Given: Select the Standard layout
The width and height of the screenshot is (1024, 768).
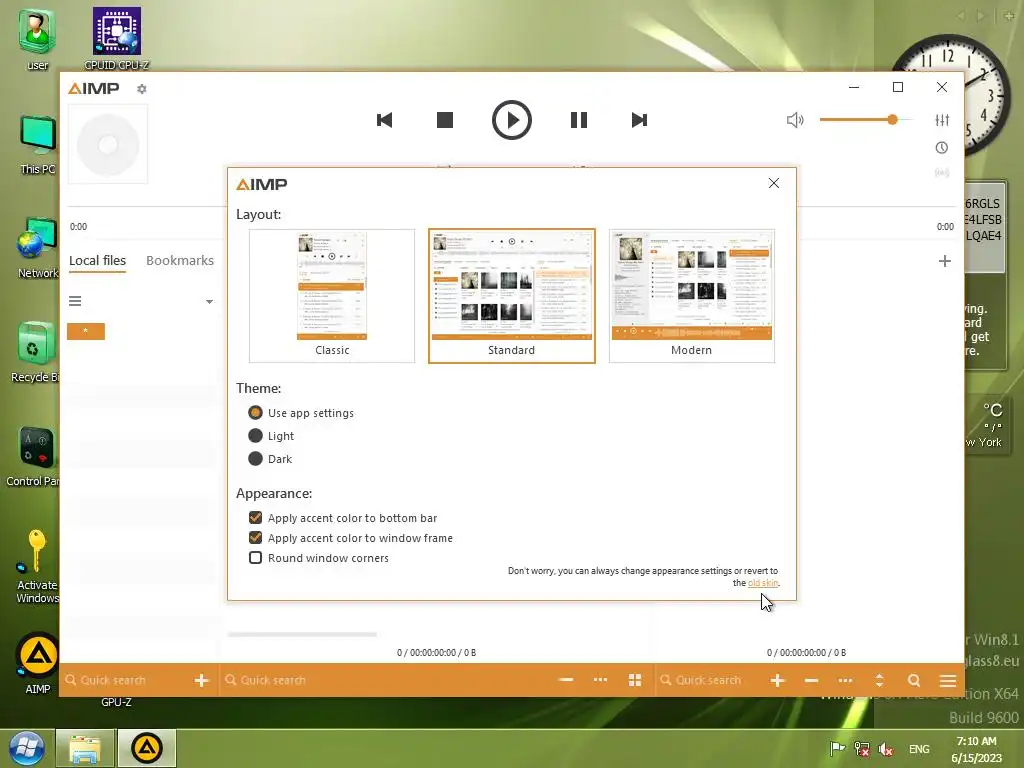Looking at the screenshot, I should click(511, 295).
